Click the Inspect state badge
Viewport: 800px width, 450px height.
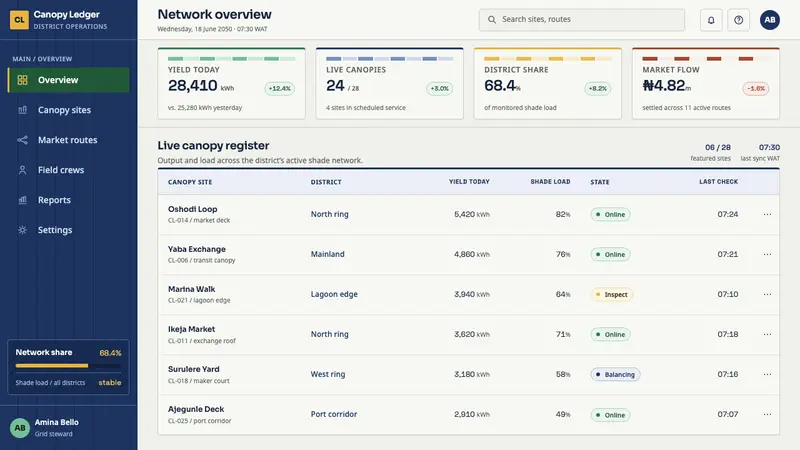coord(611,294)
